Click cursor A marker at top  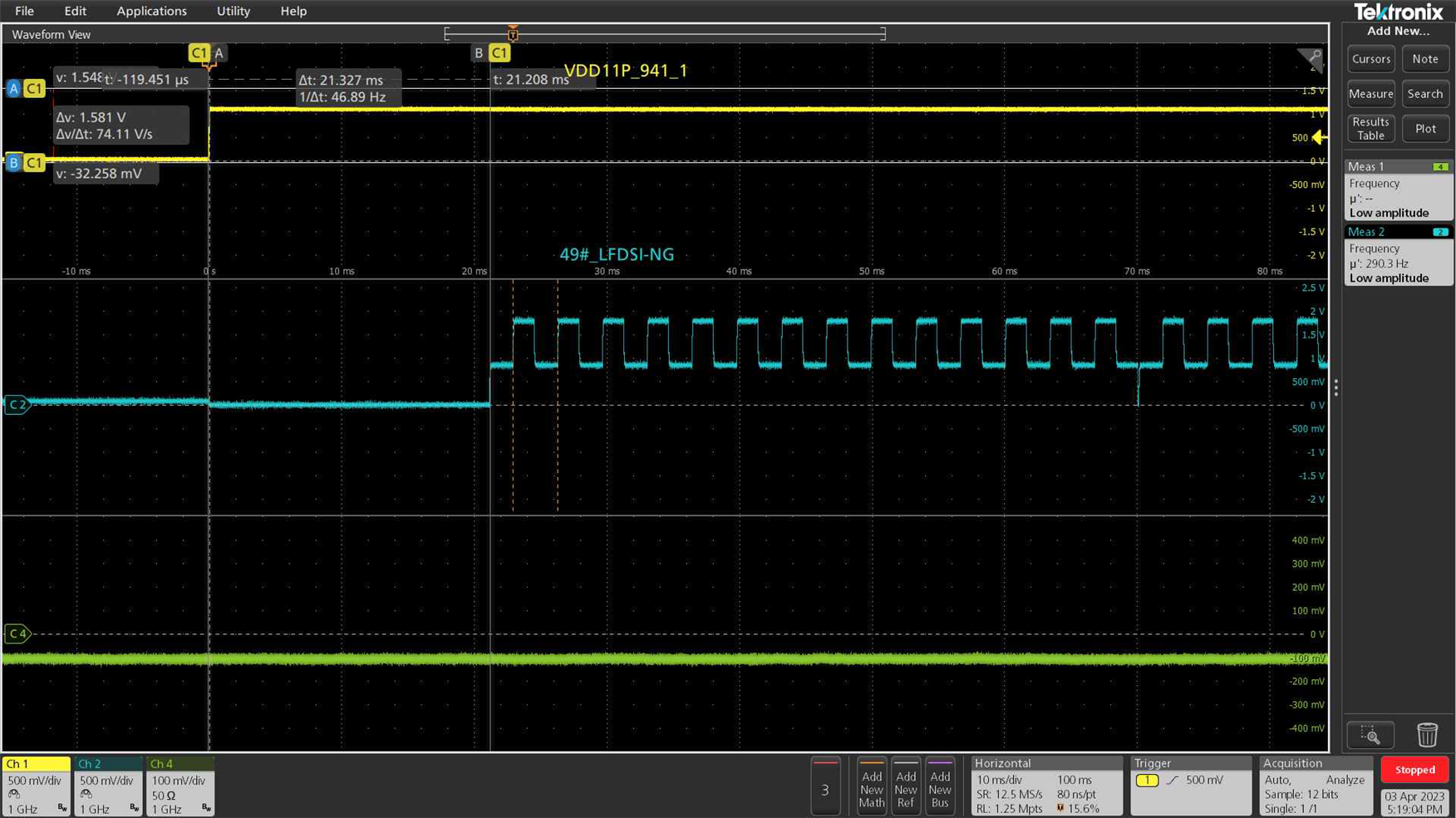coord(208,53)
